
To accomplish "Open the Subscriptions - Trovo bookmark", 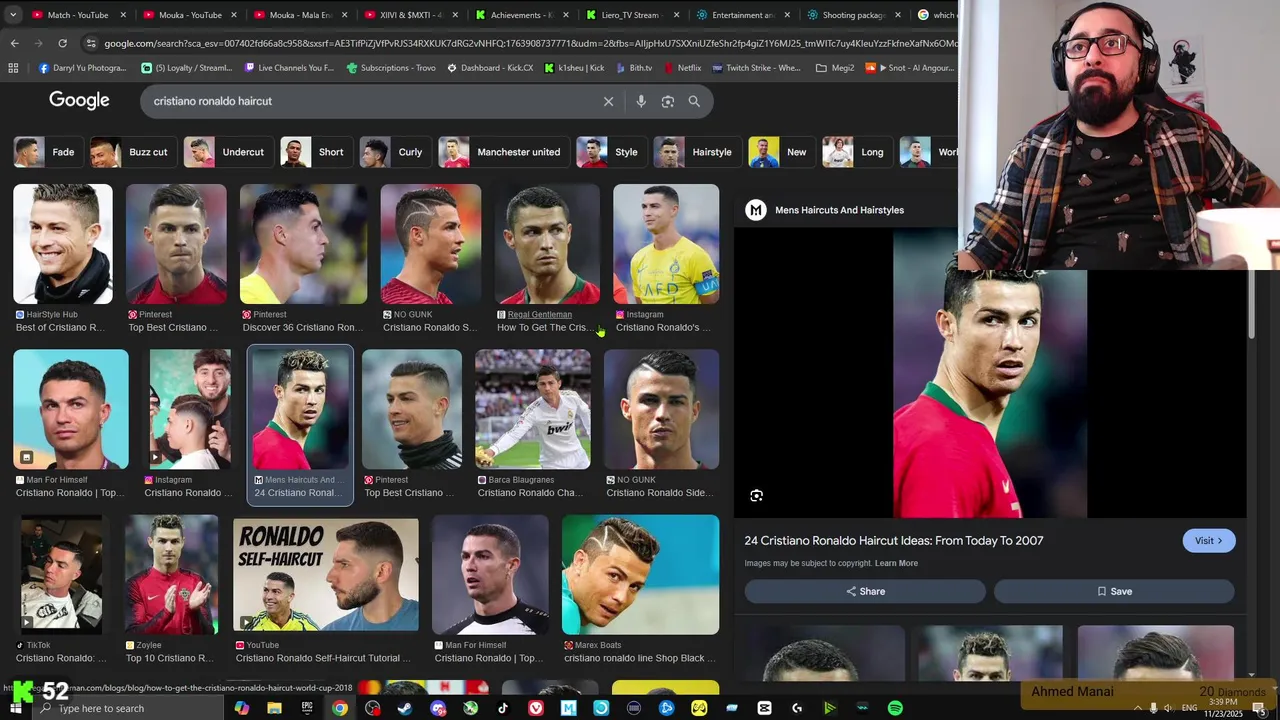I will (391, 68).
